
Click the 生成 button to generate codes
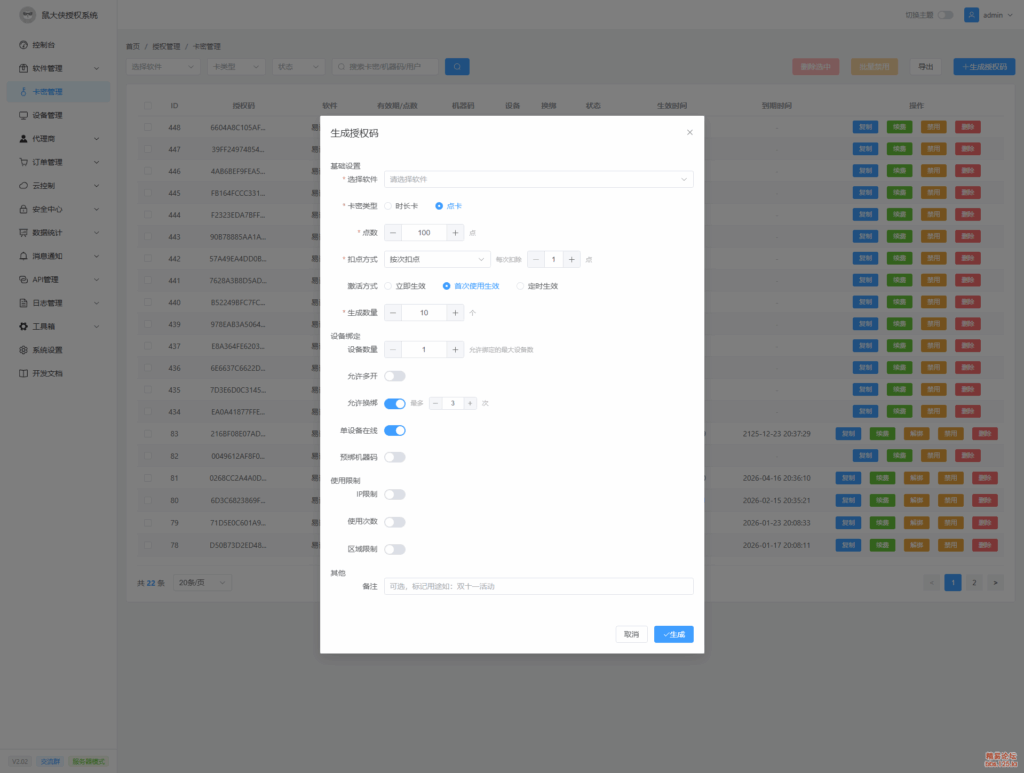(x=673, y=634)
